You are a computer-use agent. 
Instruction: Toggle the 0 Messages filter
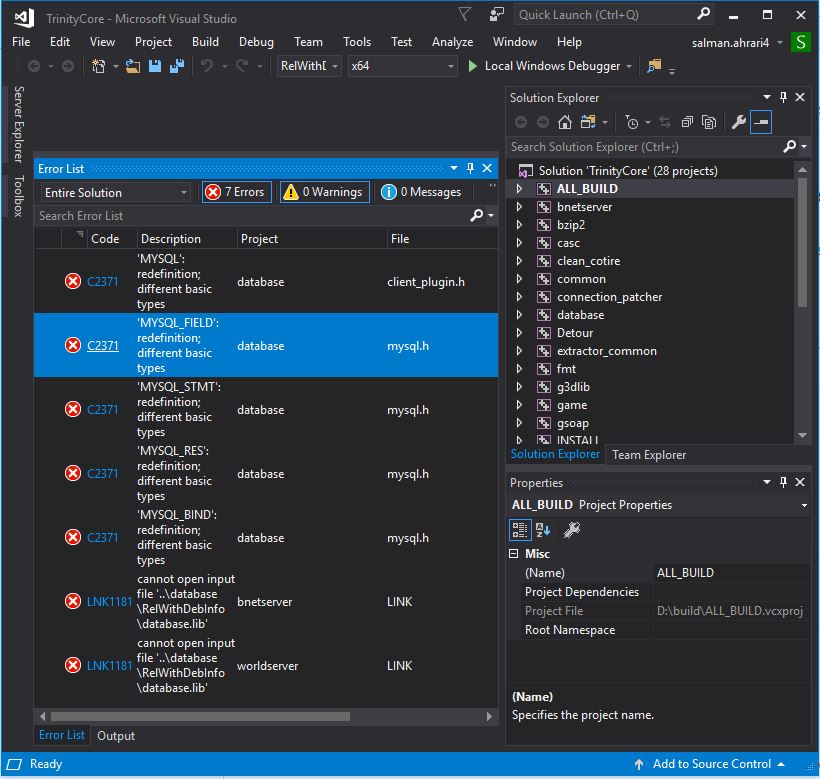point(421,192)
